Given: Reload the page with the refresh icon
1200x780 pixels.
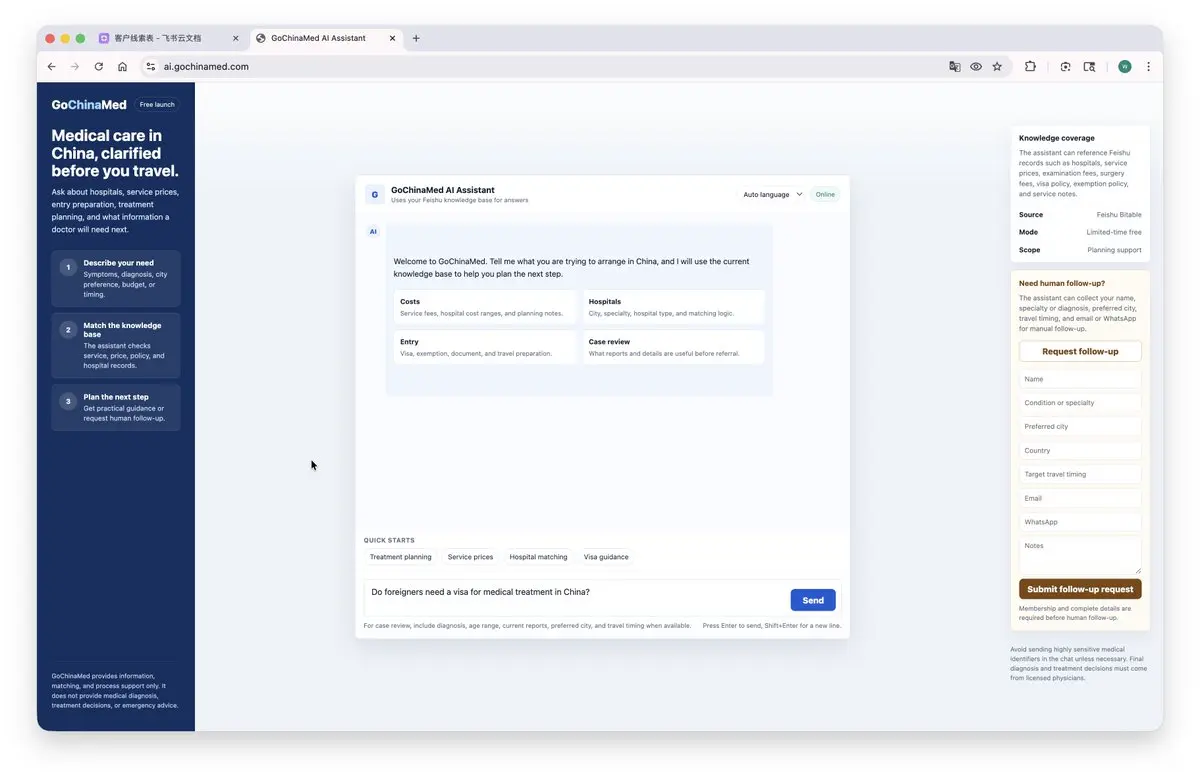Looking at the screenshot, I should tap(99, 67).
